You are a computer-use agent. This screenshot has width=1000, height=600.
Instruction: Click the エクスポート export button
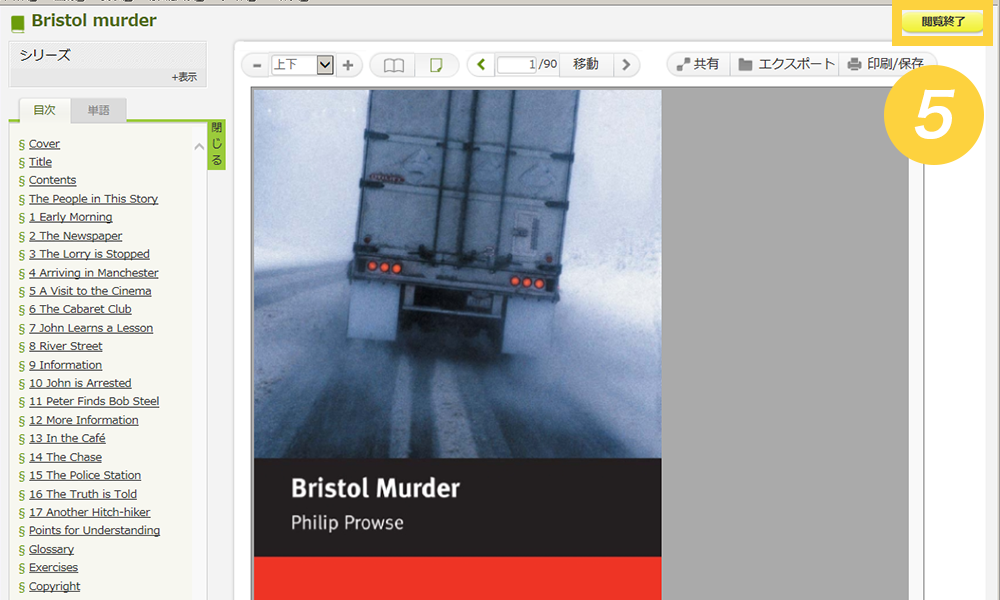coord(786,64)
